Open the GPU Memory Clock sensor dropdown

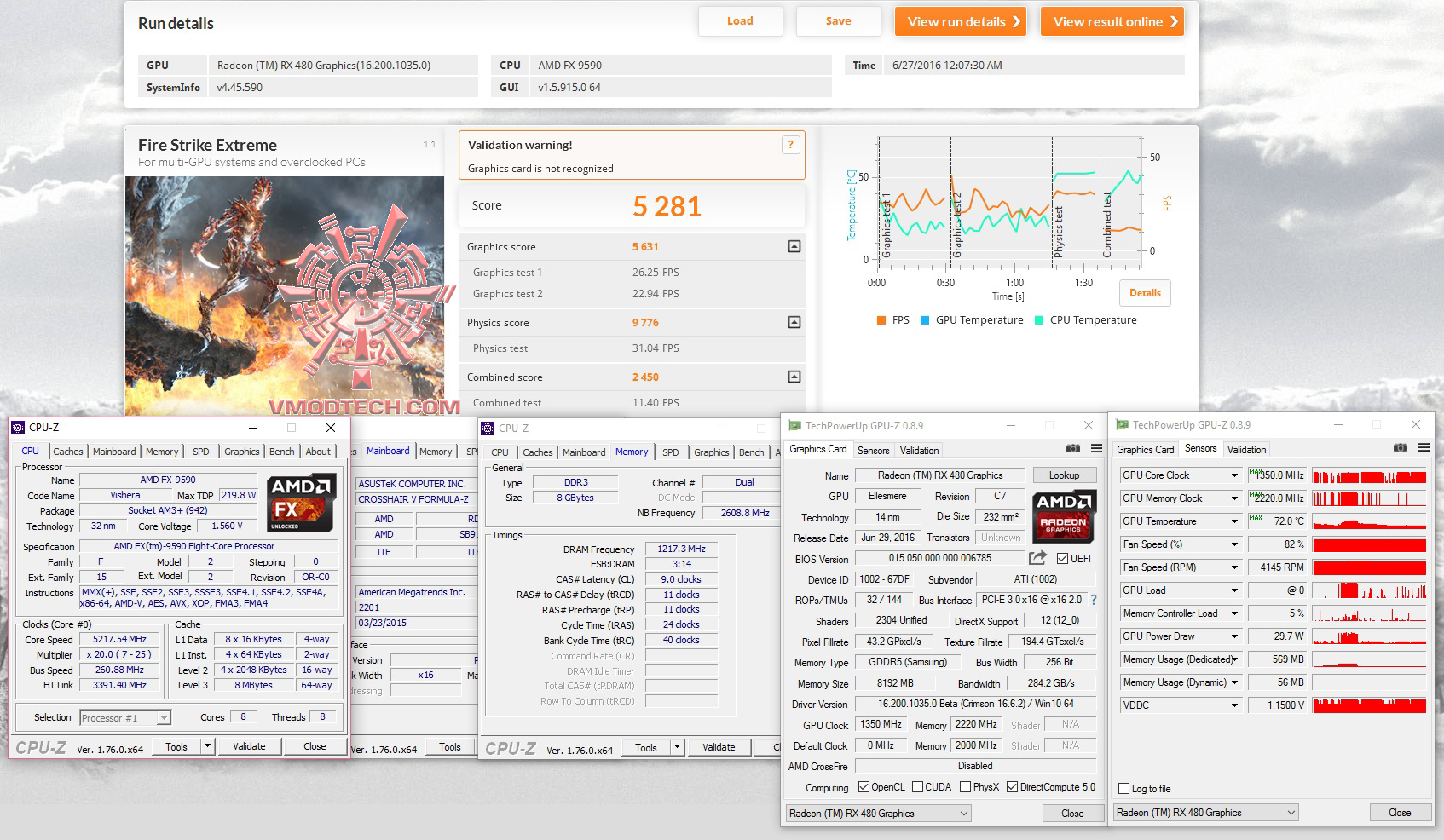(1233, 498)
